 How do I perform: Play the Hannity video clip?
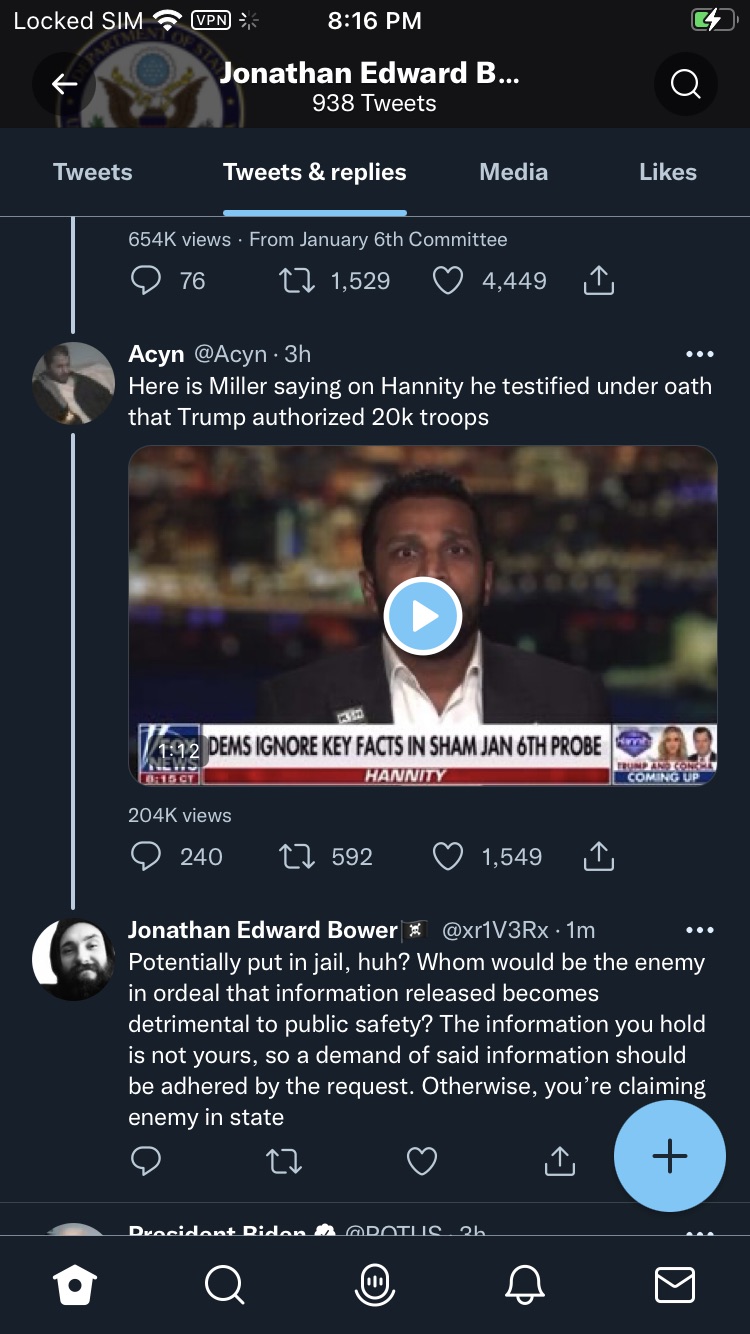tap(422, 616)
